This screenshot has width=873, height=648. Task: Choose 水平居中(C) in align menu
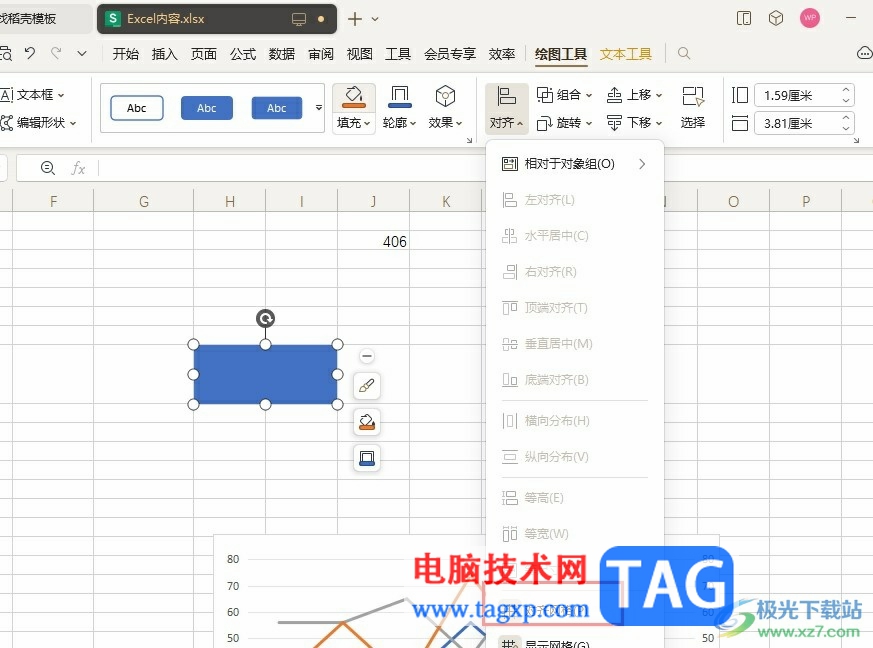[574, 236]
